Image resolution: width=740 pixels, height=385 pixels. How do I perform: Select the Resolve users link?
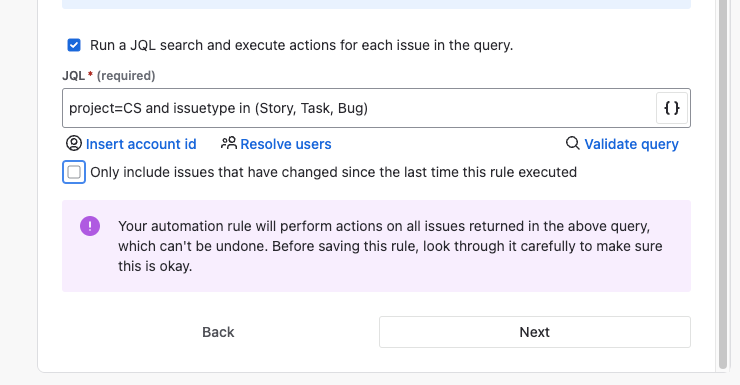point(286,144)
